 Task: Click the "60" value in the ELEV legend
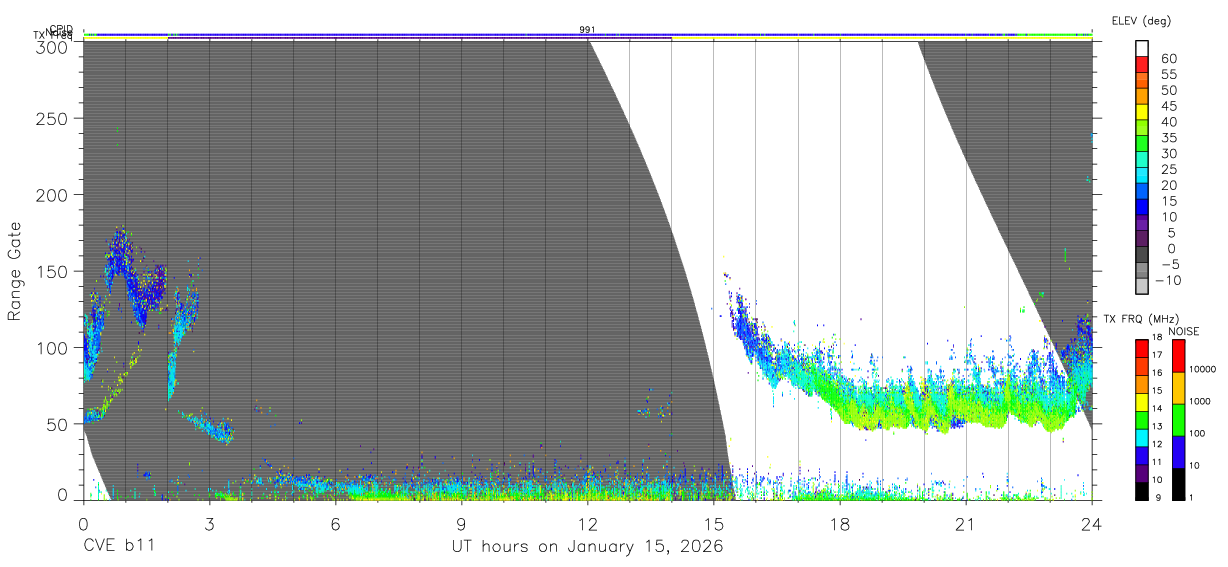click(1168, 59)
